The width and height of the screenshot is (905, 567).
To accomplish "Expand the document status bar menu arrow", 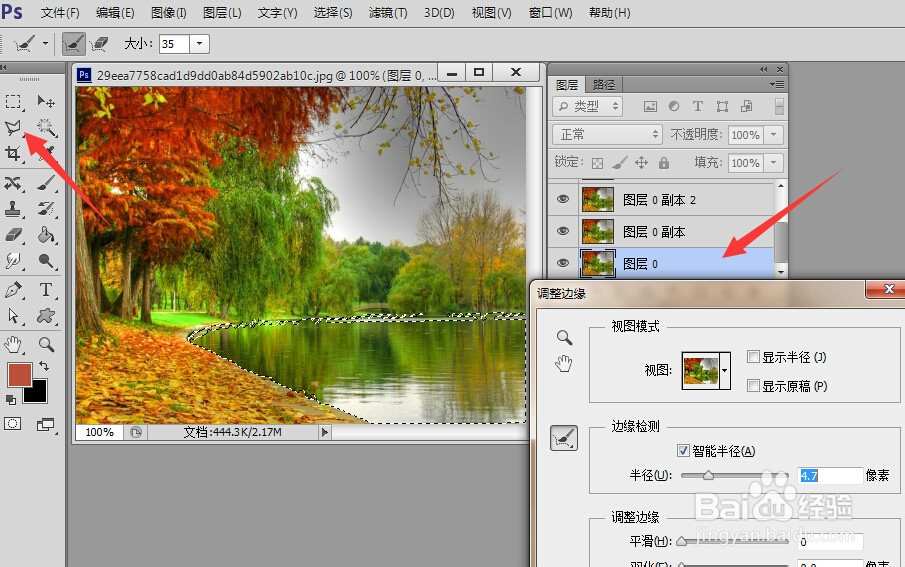I will [324, 432].
